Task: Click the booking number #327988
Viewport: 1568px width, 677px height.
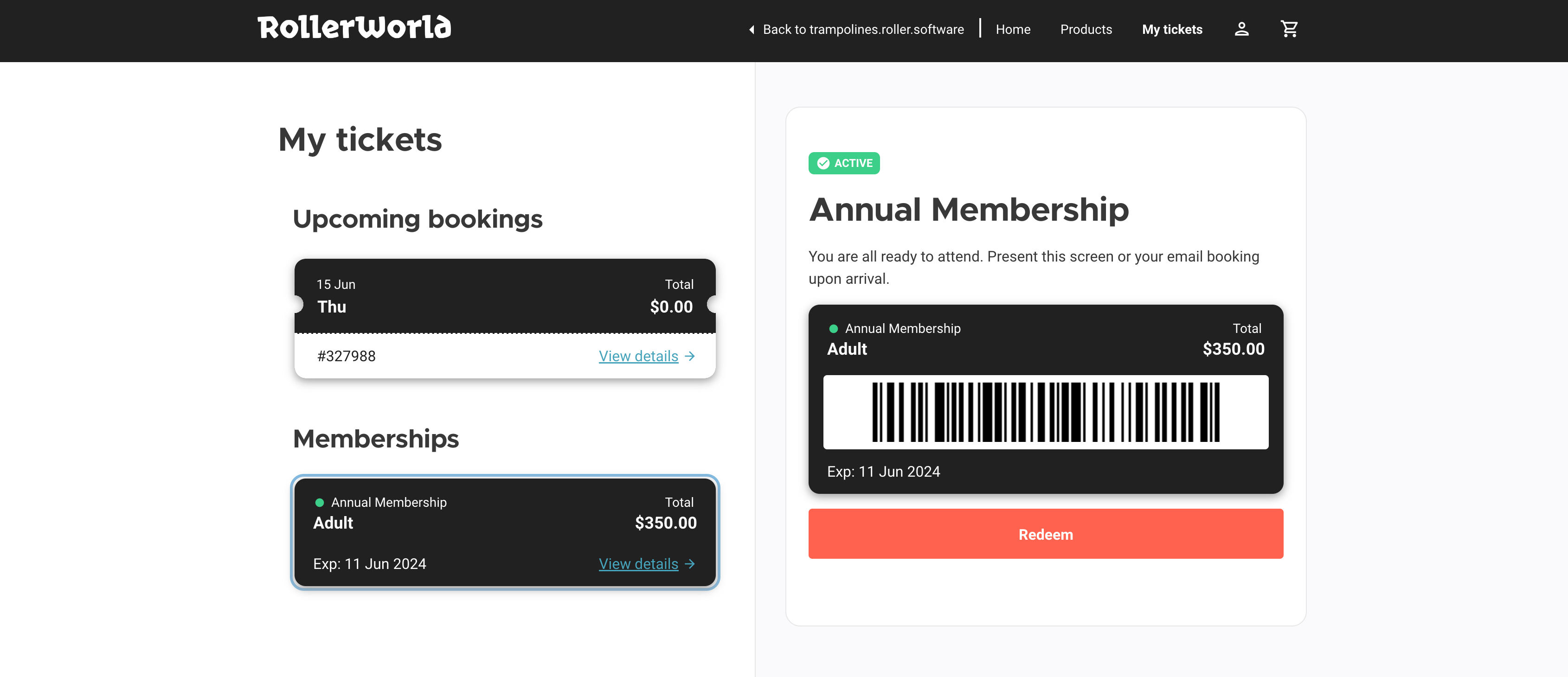Action: pos(346,357)
